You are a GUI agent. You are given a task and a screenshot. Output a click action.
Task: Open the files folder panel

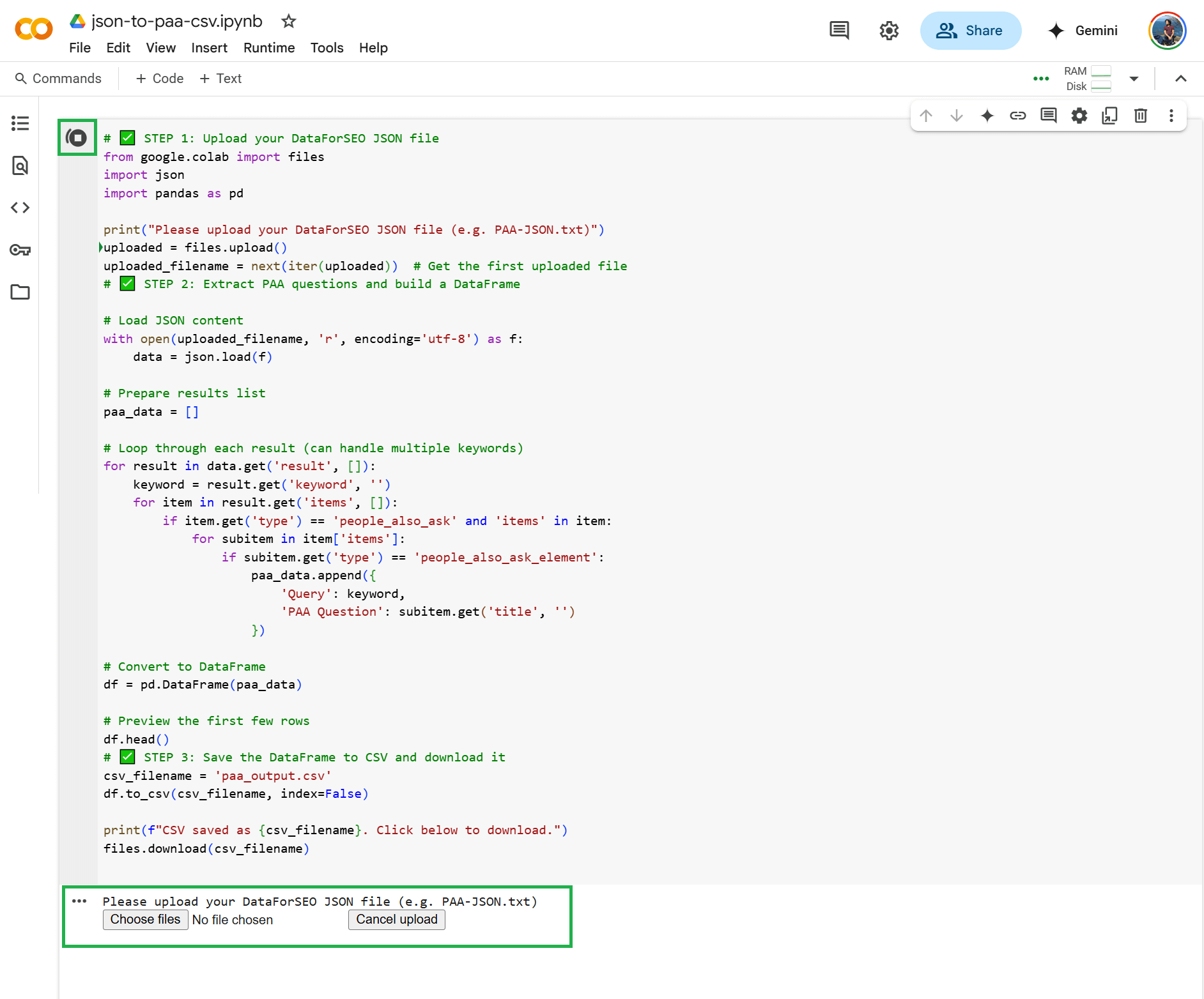tap(20, 292)
